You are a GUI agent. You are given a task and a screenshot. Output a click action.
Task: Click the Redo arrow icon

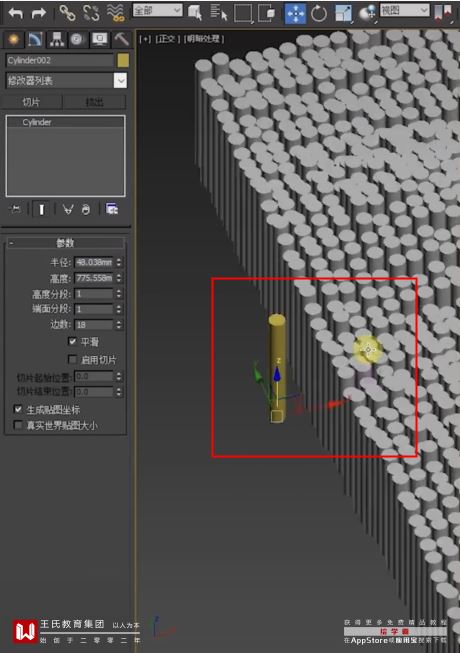pos(39,12)
